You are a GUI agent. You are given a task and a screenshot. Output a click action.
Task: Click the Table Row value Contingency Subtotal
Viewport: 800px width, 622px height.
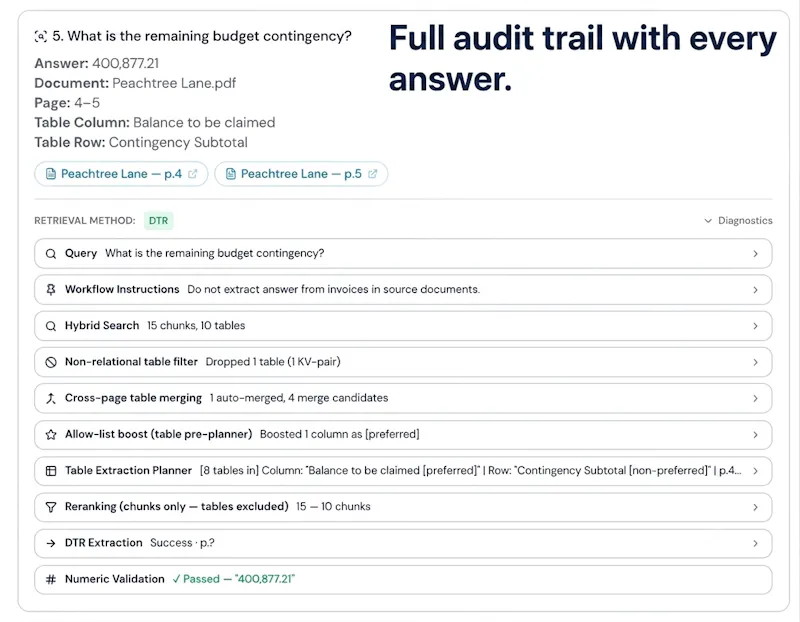point(178,142)
